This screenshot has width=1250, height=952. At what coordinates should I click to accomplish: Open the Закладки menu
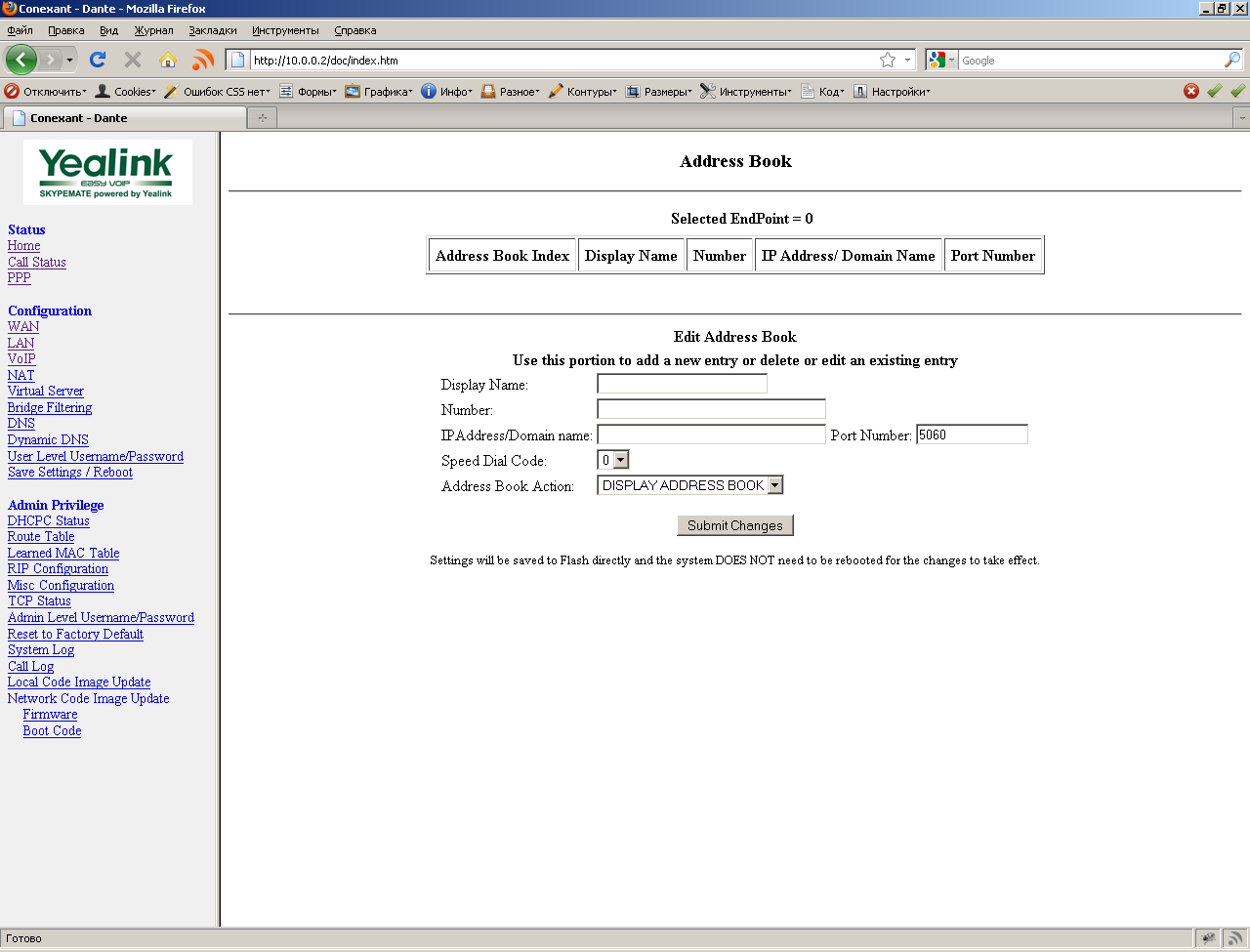tap(213, 30)
